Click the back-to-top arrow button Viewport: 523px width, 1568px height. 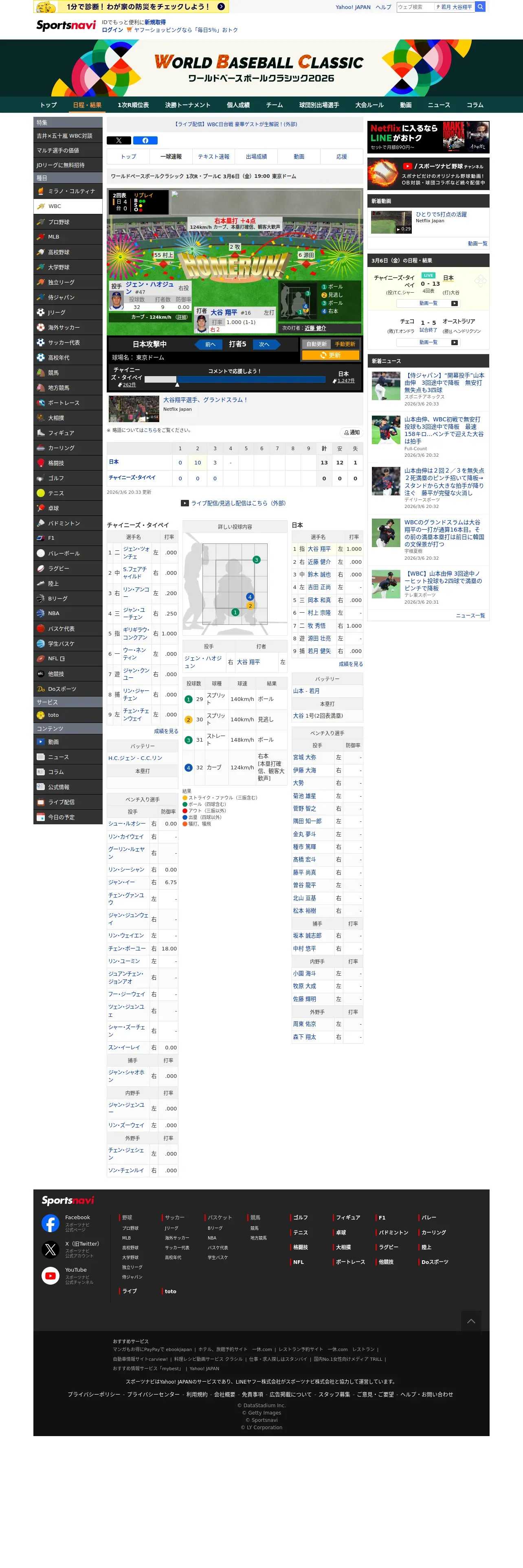[471, 1321]
